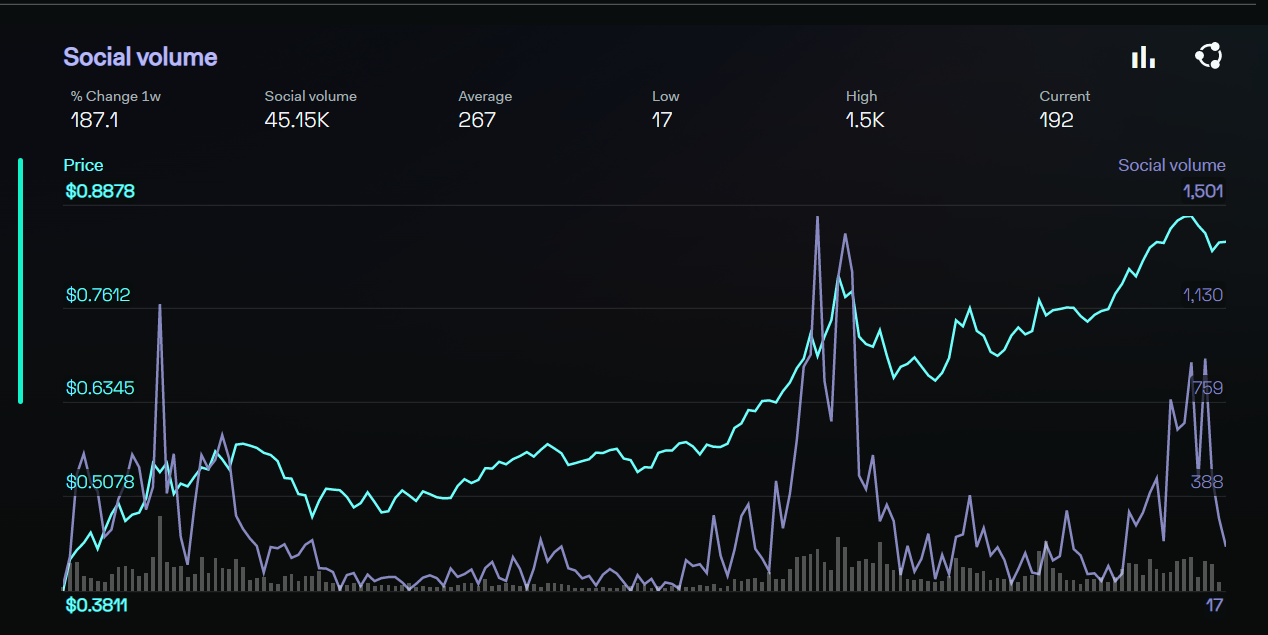Click the $0.3811 price axis minimum label
This screenshot has height=635, width=1268.
point(96,605)
